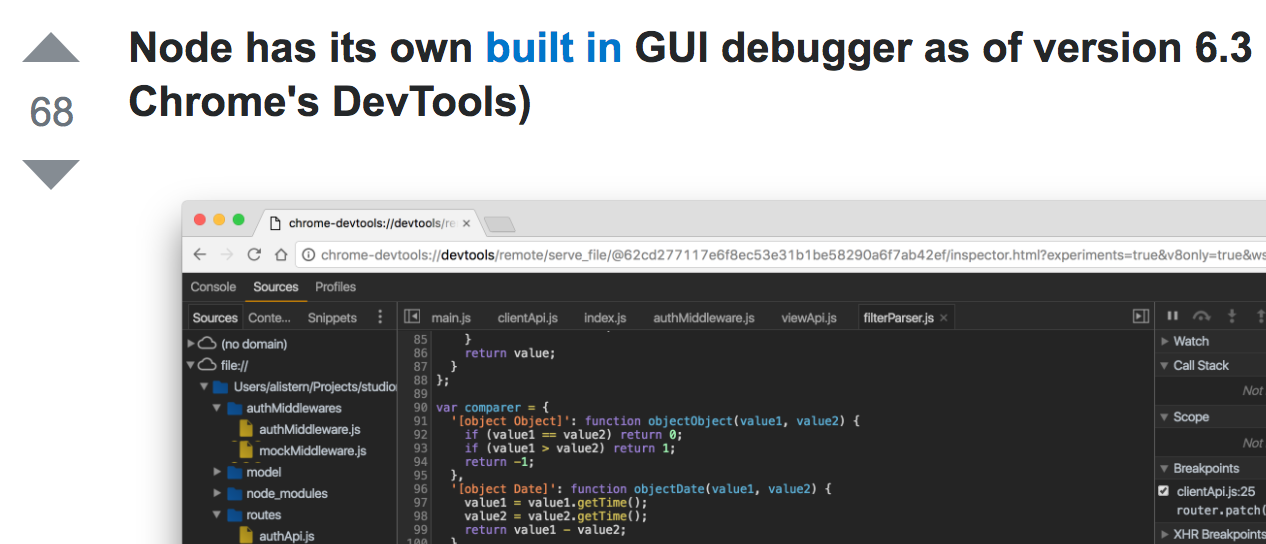Switch to the Console panel tab
Screen dimensions: 1266x544
click(213, 286)
